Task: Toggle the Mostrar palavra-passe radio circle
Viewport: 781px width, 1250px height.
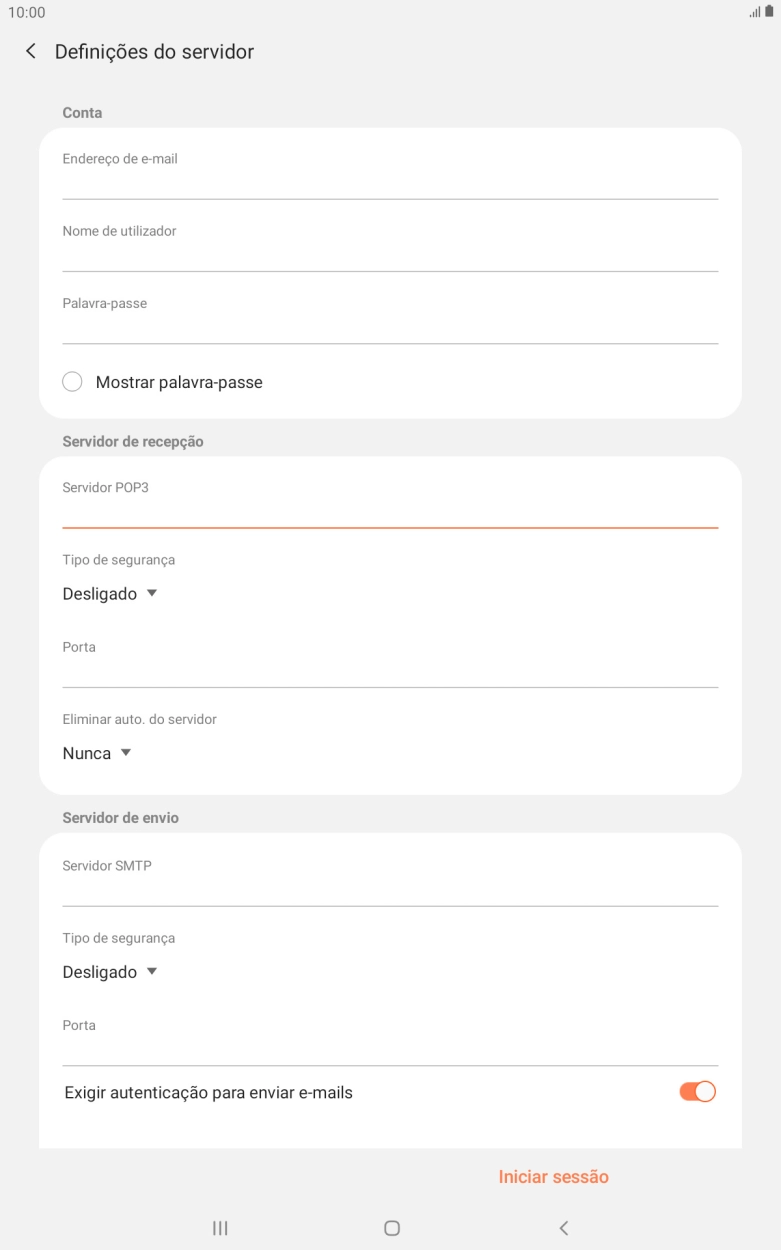Action: (71, 381)
